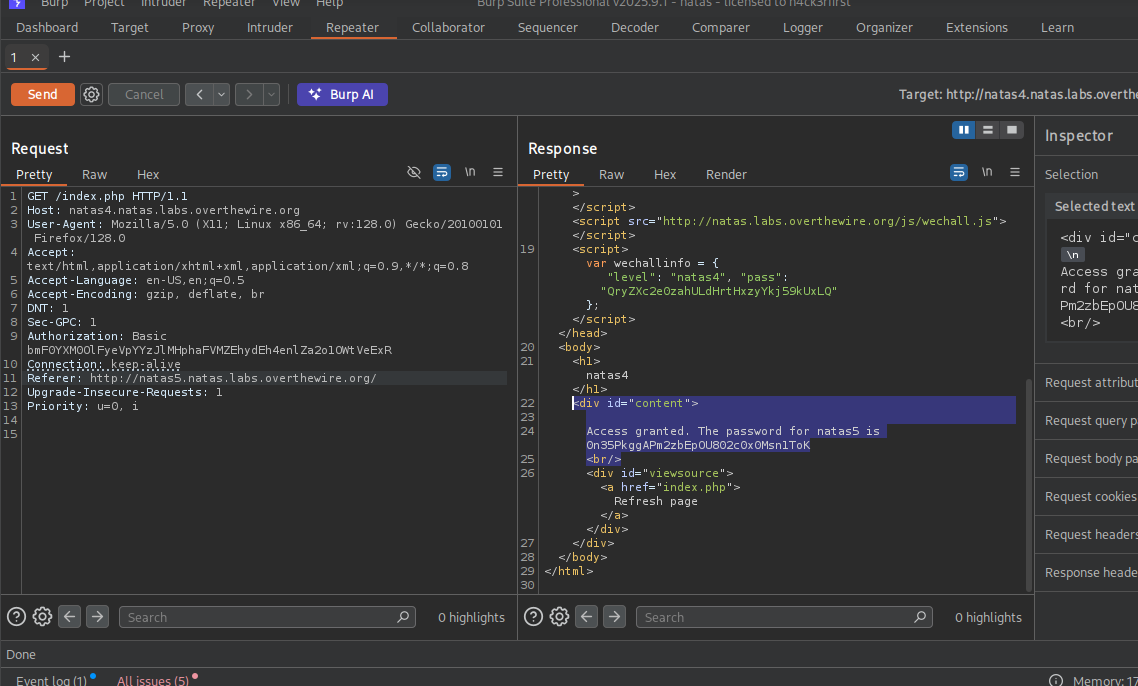
Task: Toggle hide non-printable eye icon in Request
Action: pyautogui.click(x=414, y=172)
